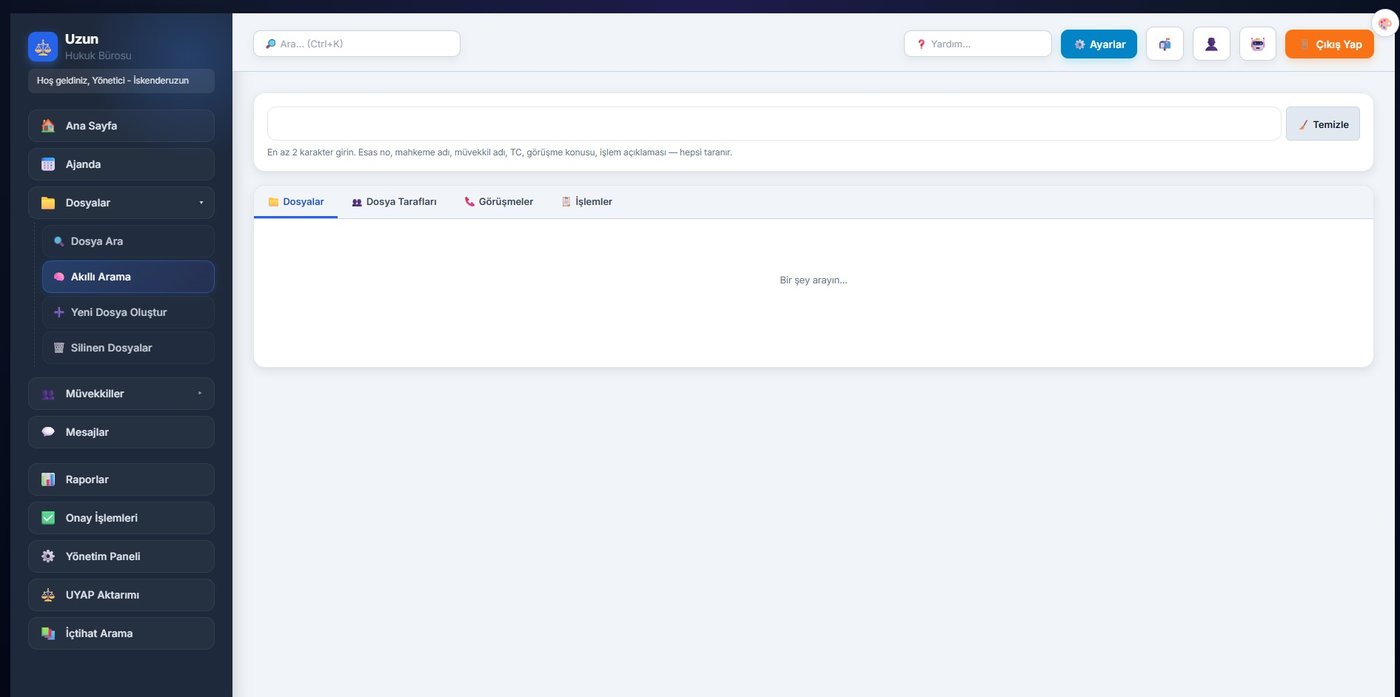Click the calendar icon beside Ajanda

coord(48,164)
